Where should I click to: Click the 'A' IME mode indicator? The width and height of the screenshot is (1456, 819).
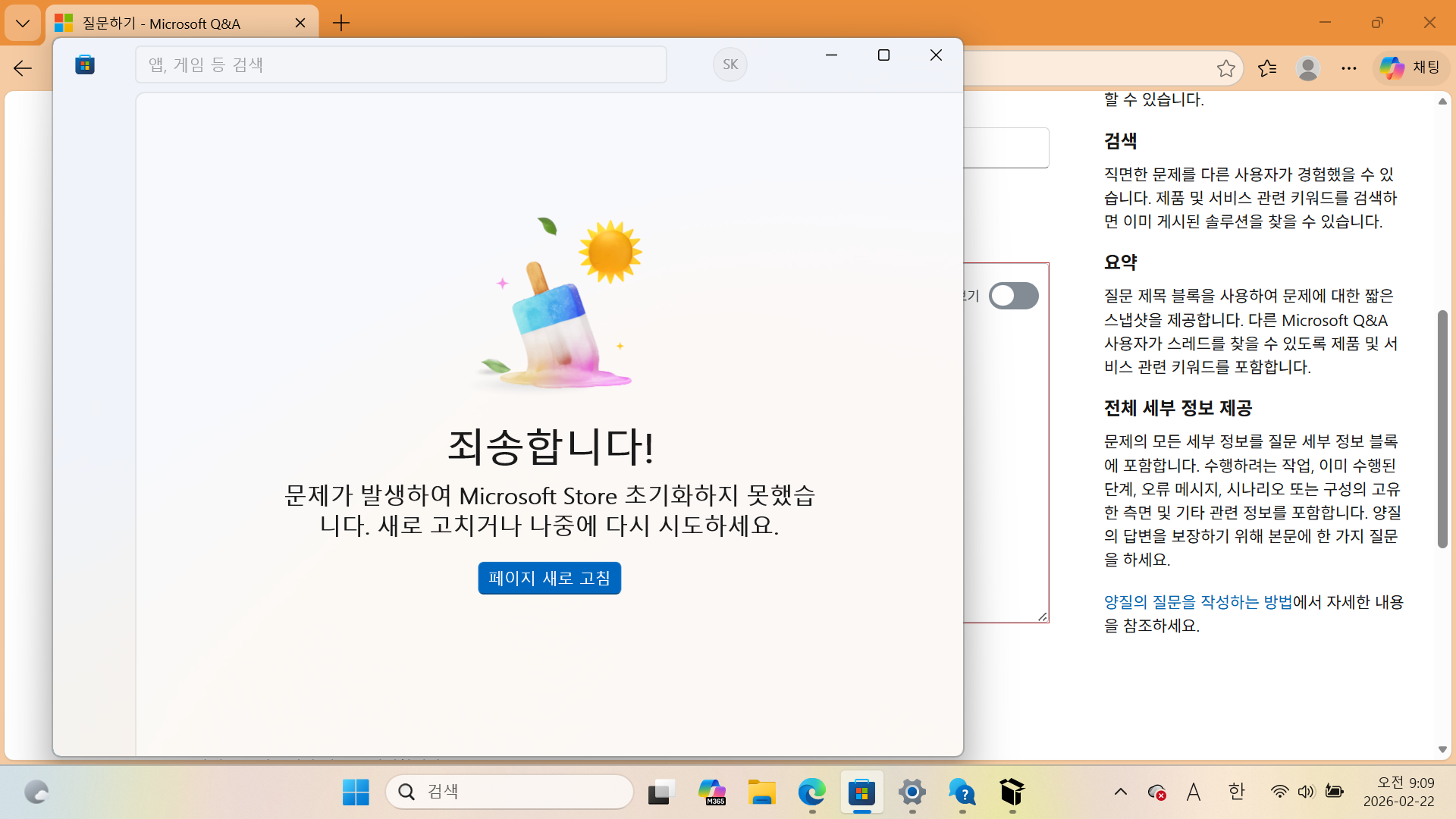[x=1194, y=792]
